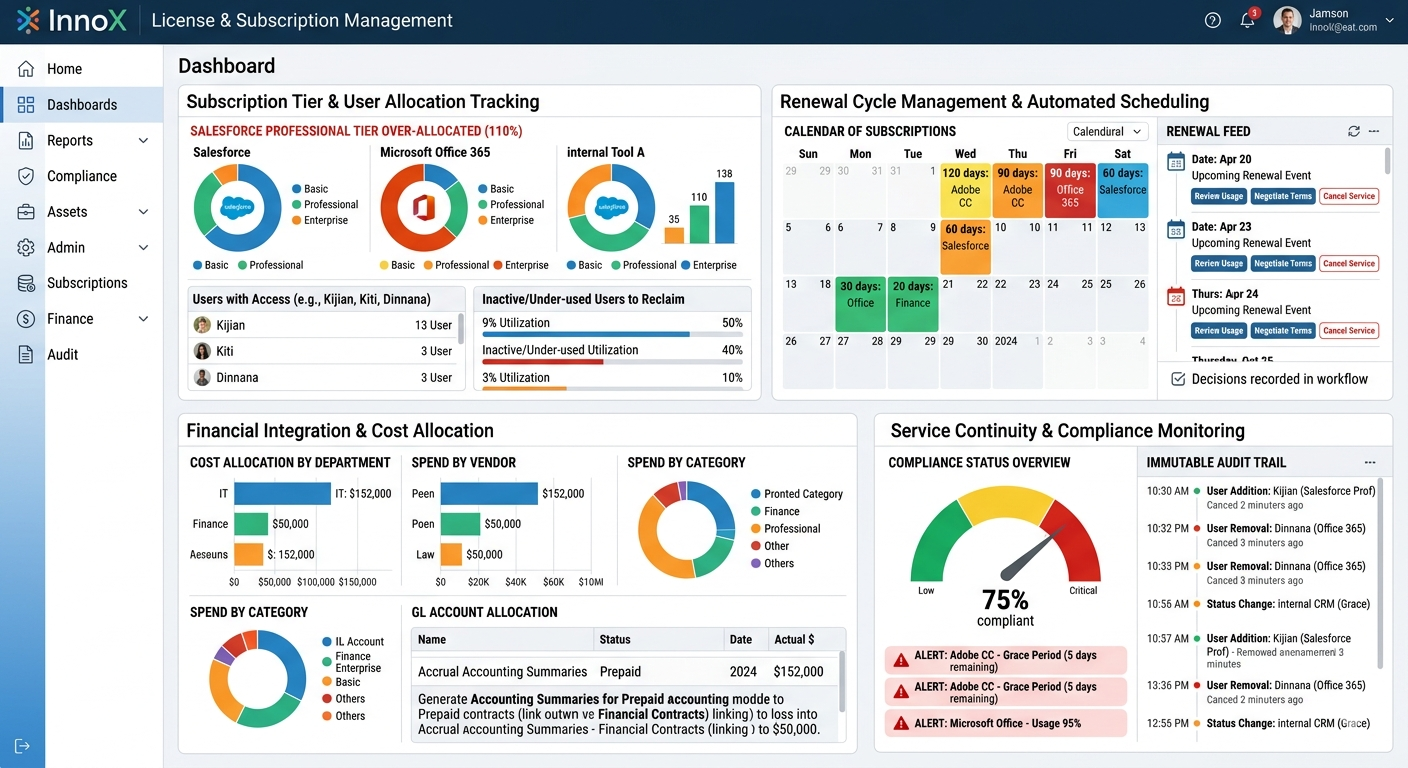Click the Audit document icon
The height and width of the screenshot is (768, 1408).
point(26,355)
